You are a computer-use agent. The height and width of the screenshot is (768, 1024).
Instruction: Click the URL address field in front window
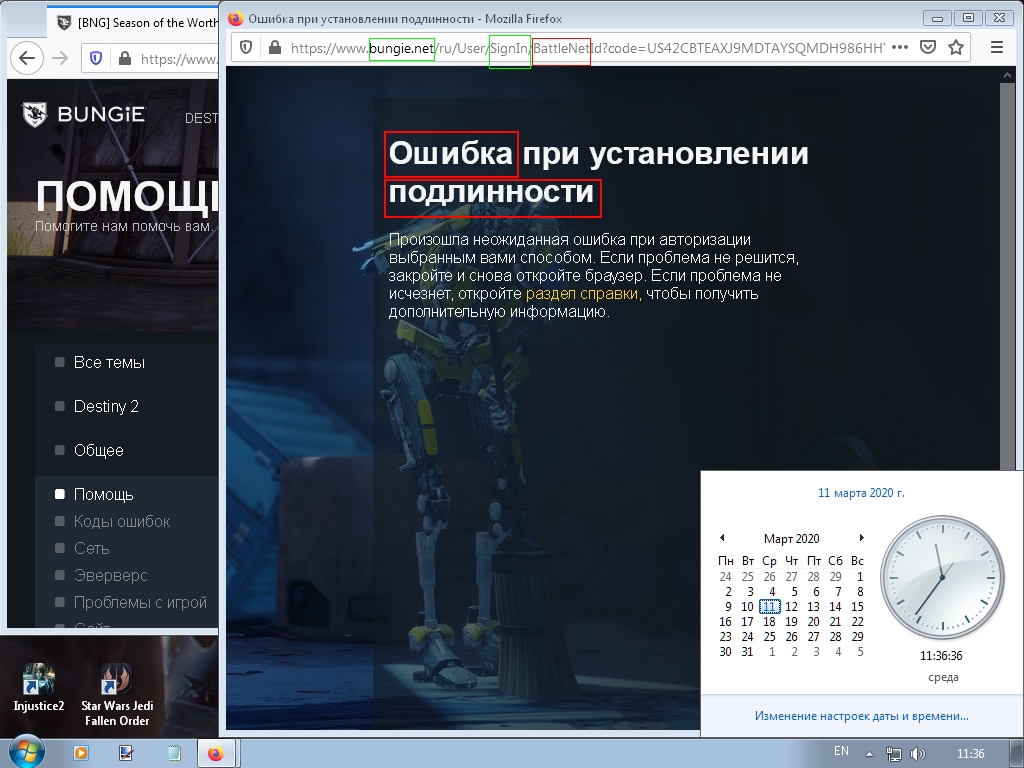coord(588,48)
